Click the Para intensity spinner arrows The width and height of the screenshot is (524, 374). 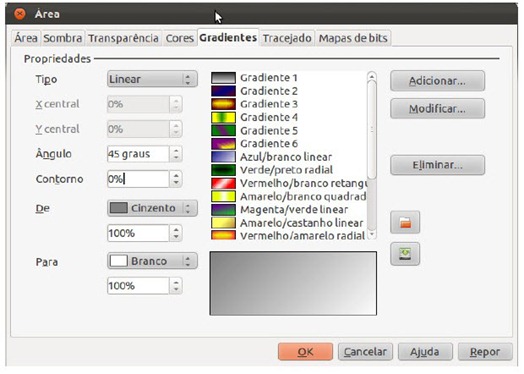(x=176, y=286)
